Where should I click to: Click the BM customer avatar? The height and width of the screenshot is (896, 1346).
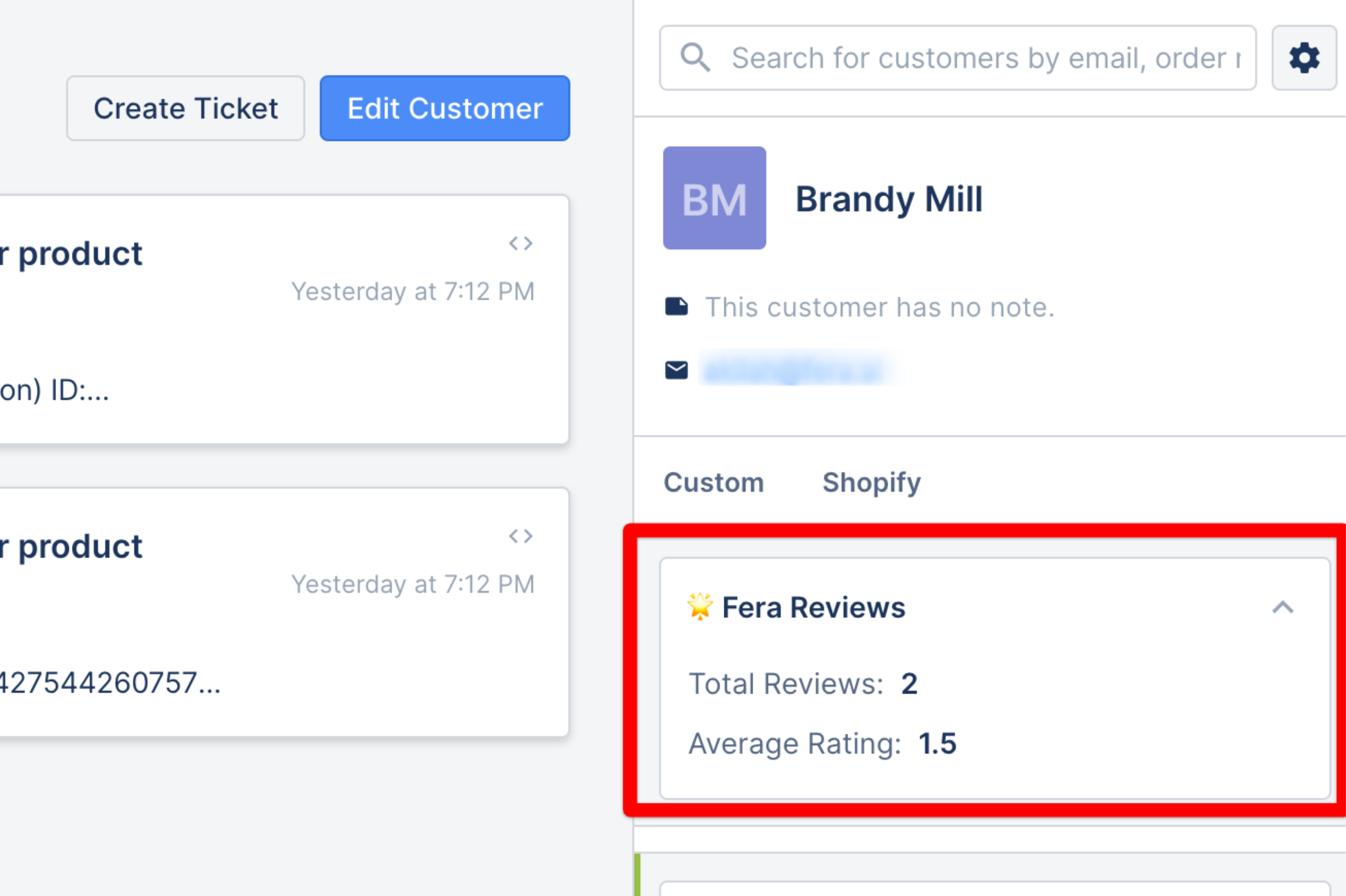pyautogui.click(x=714, y=198)
